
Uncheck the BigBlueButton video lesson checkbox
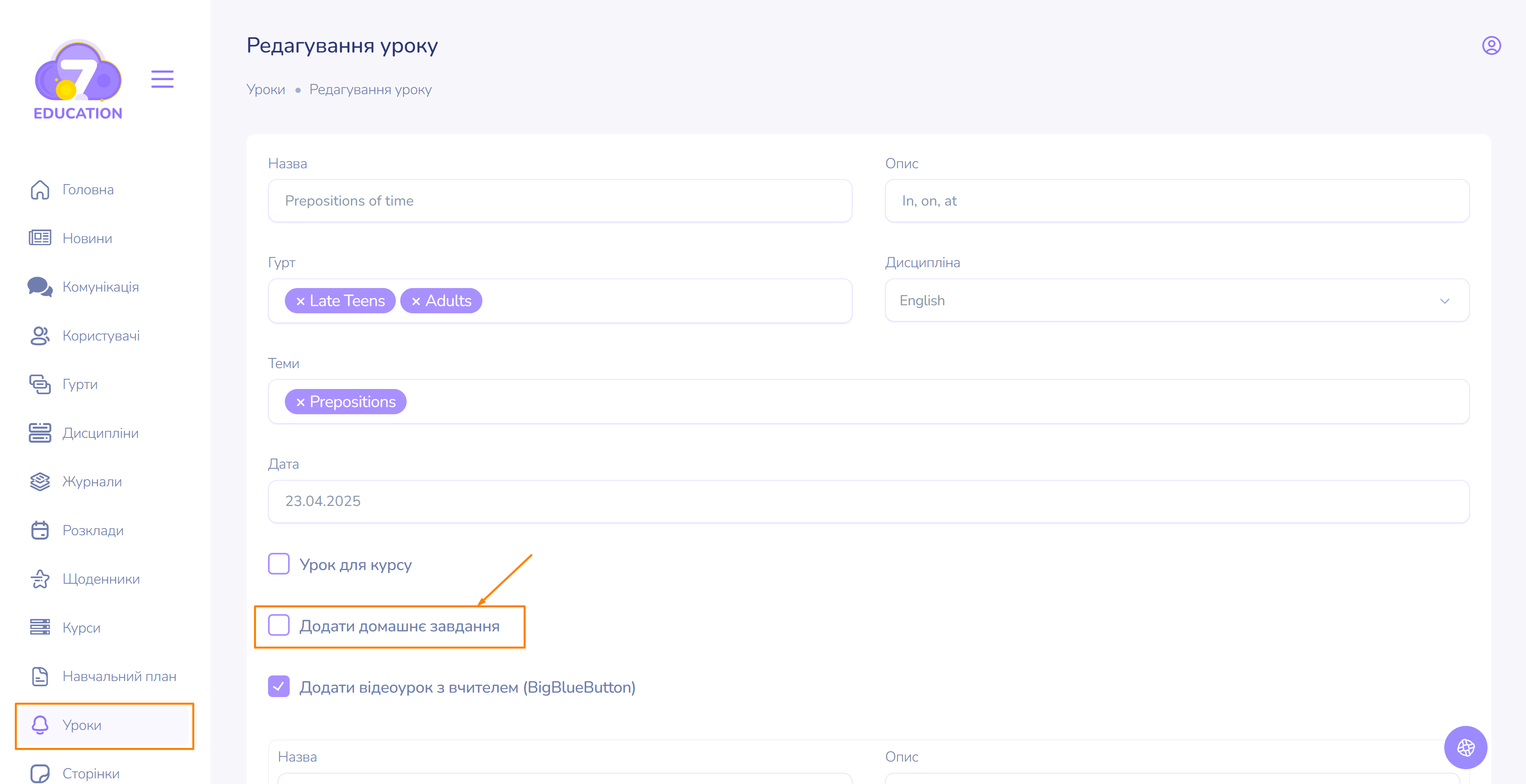click(278, 686)
